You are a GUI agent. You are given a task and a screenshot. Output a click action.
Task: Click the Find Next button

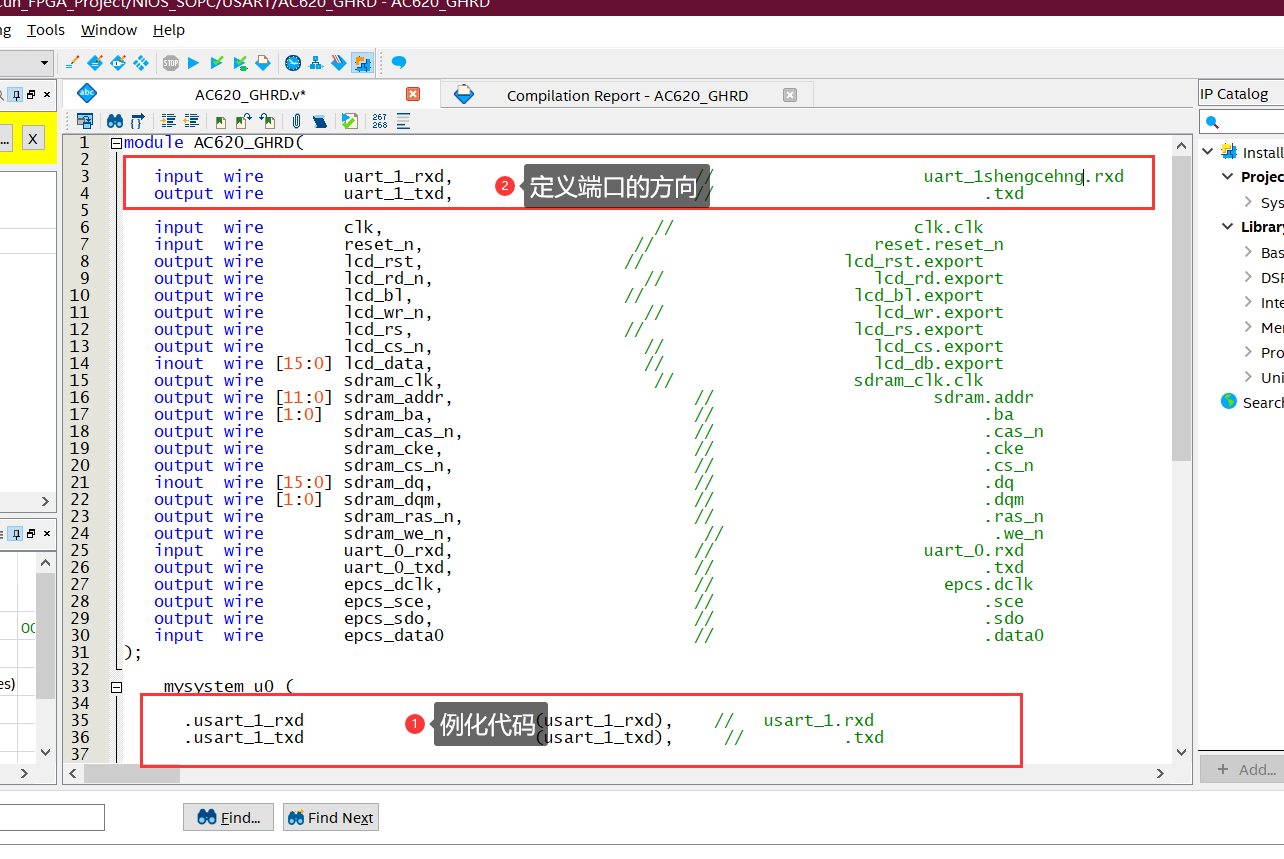pyautogui.click(x=330, y=817)
